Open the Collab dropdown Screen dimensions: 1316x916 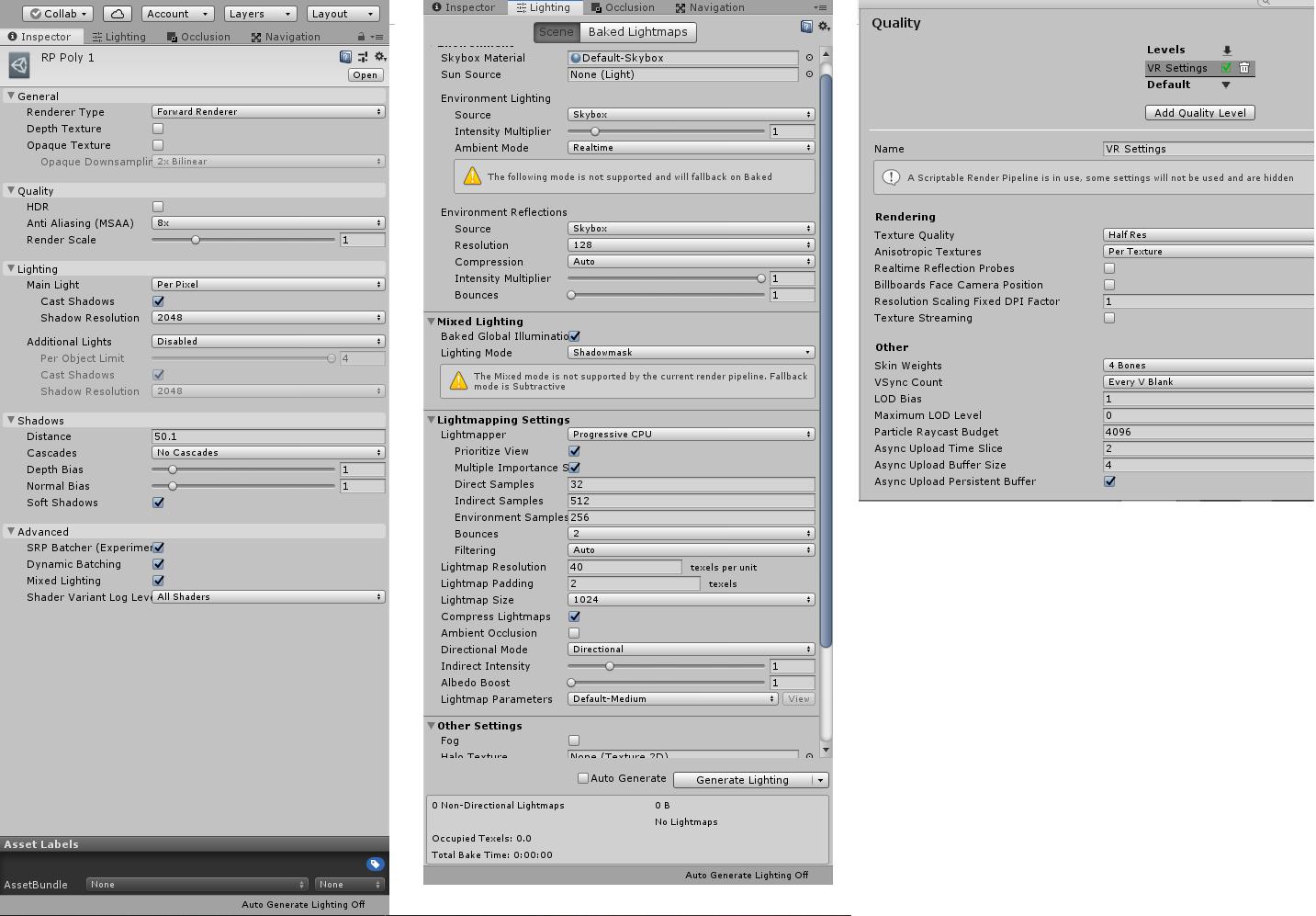[58, 14]
